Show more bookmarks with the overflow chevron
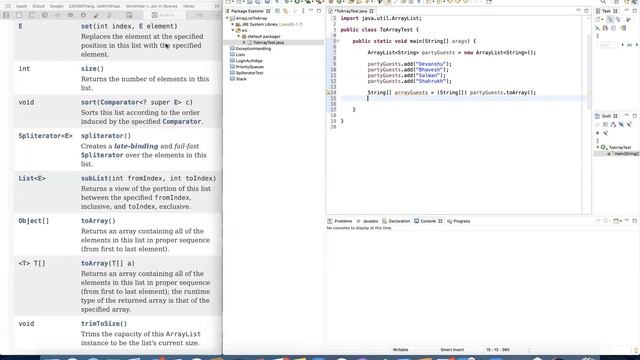 pyautogui.click(x=216, y=6)
